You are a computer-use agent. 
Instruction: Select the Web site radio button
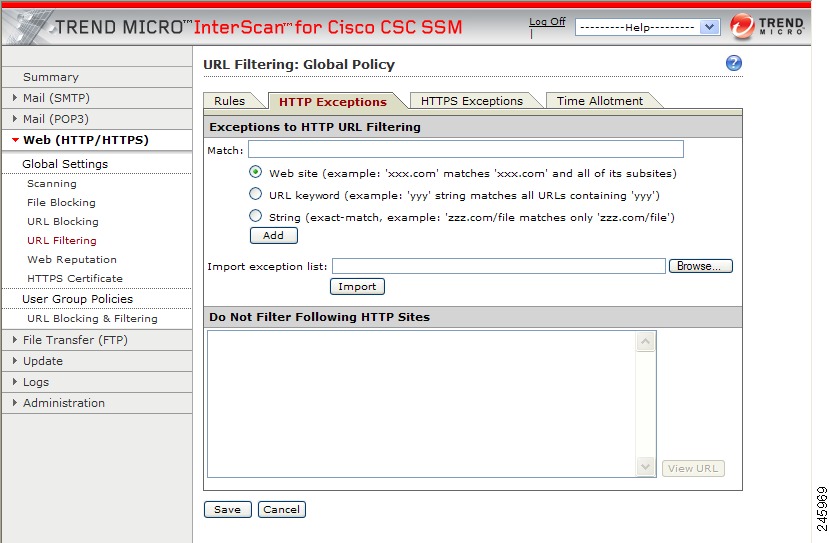click(x=255, y=172)
